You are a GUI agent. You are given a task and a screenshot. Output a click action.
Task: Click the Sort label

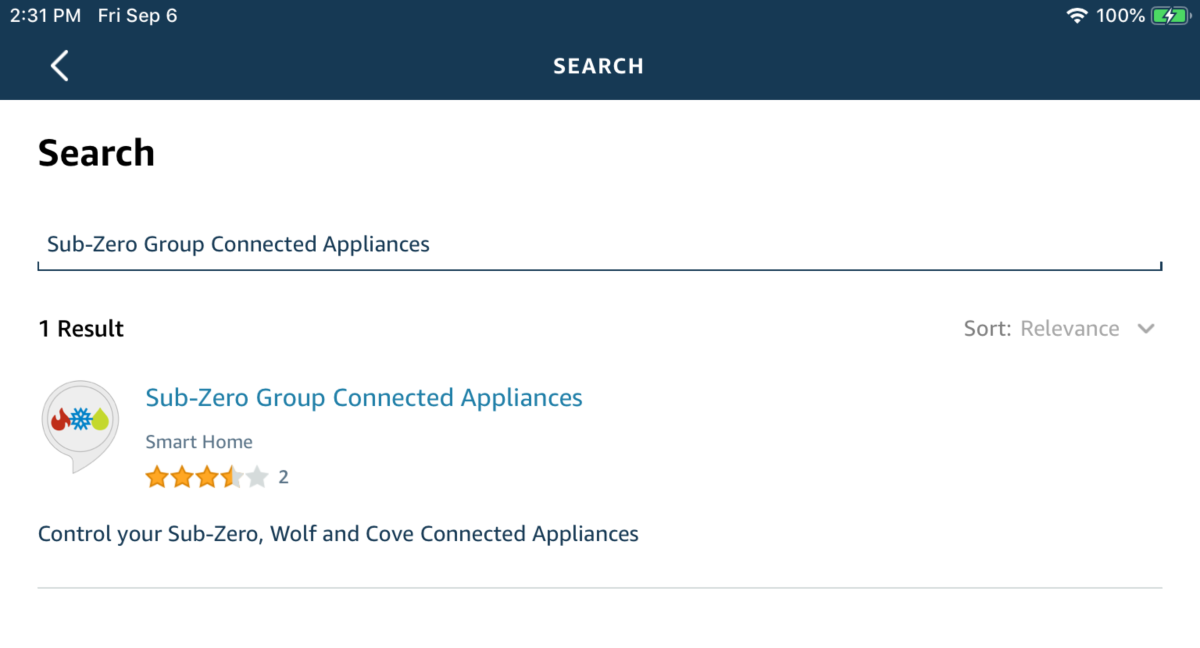tap(987, 329)
